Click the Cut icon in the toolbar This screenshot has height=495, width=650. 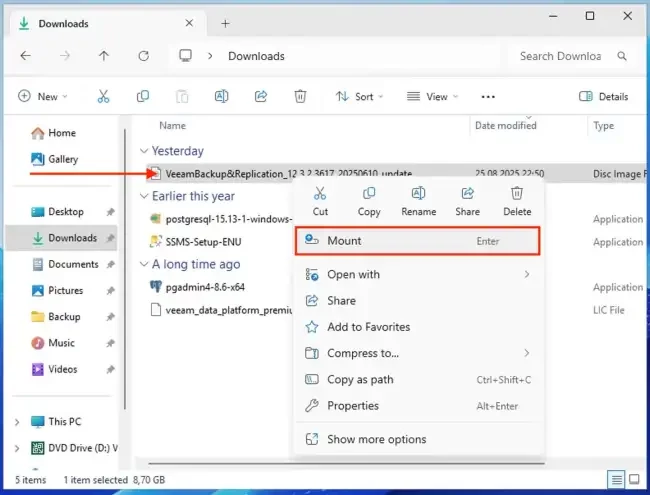tap(103, 97)
